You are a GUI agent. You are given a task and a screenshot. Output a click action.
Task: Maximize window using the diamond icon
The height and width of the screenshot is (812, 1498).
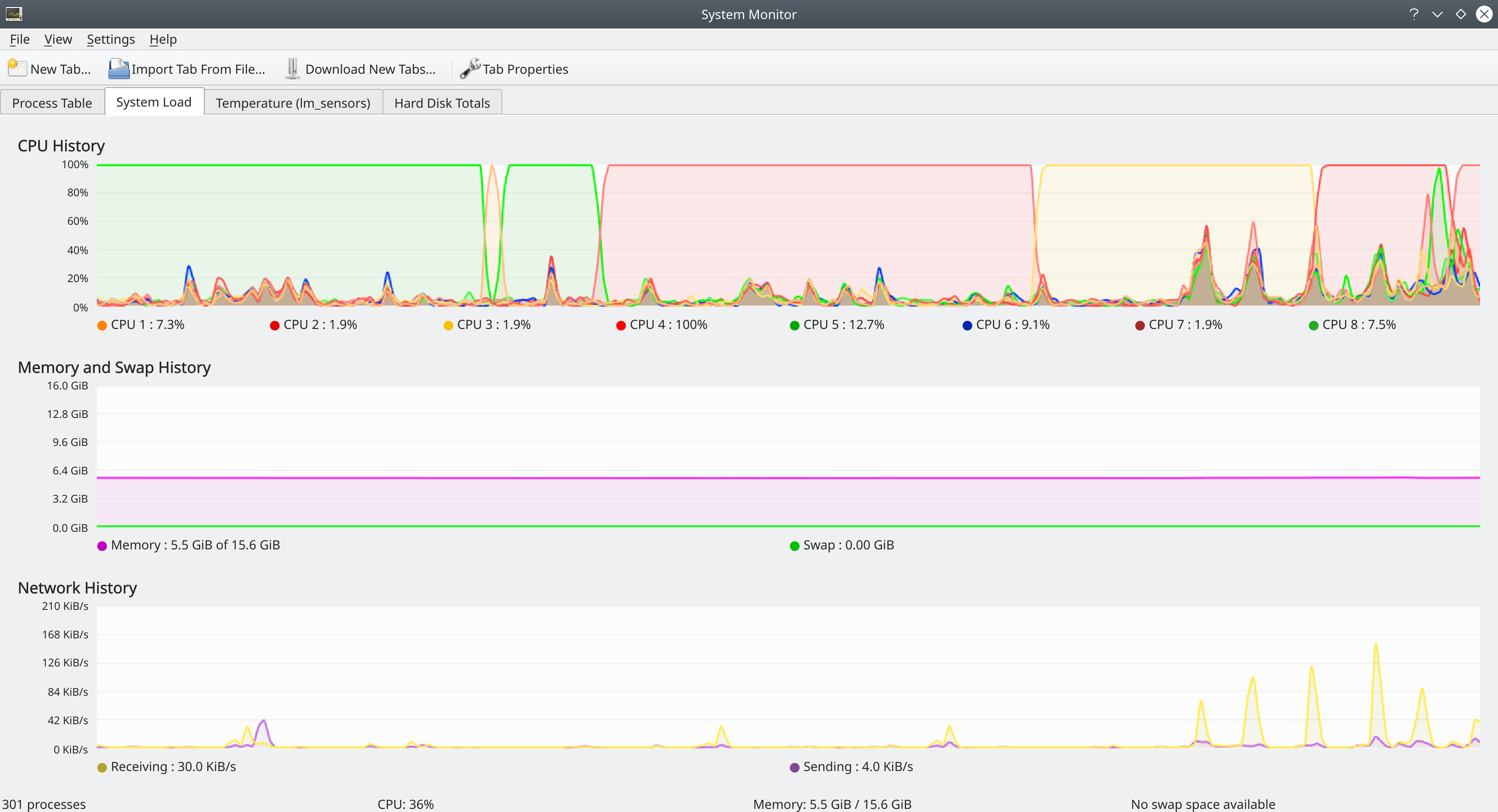click(1460, 14)
